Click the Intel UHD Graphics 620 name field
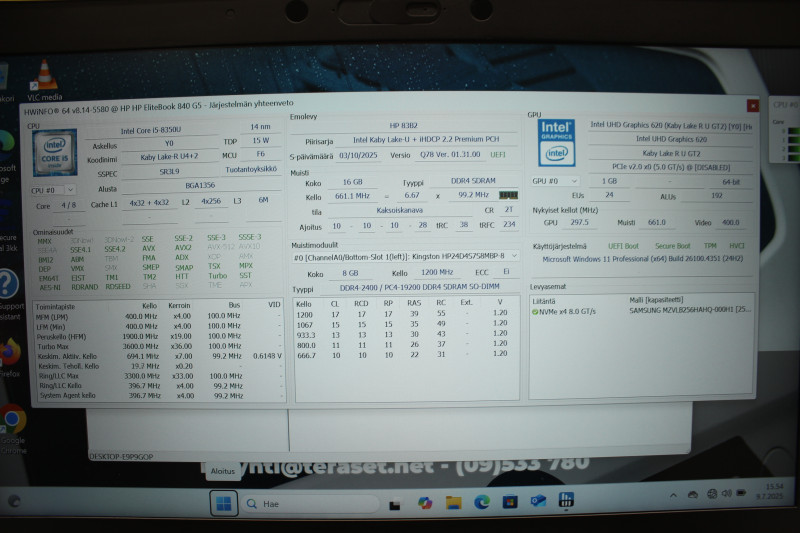The height and width of the screenshot is (533, 800). pos(671,139)
